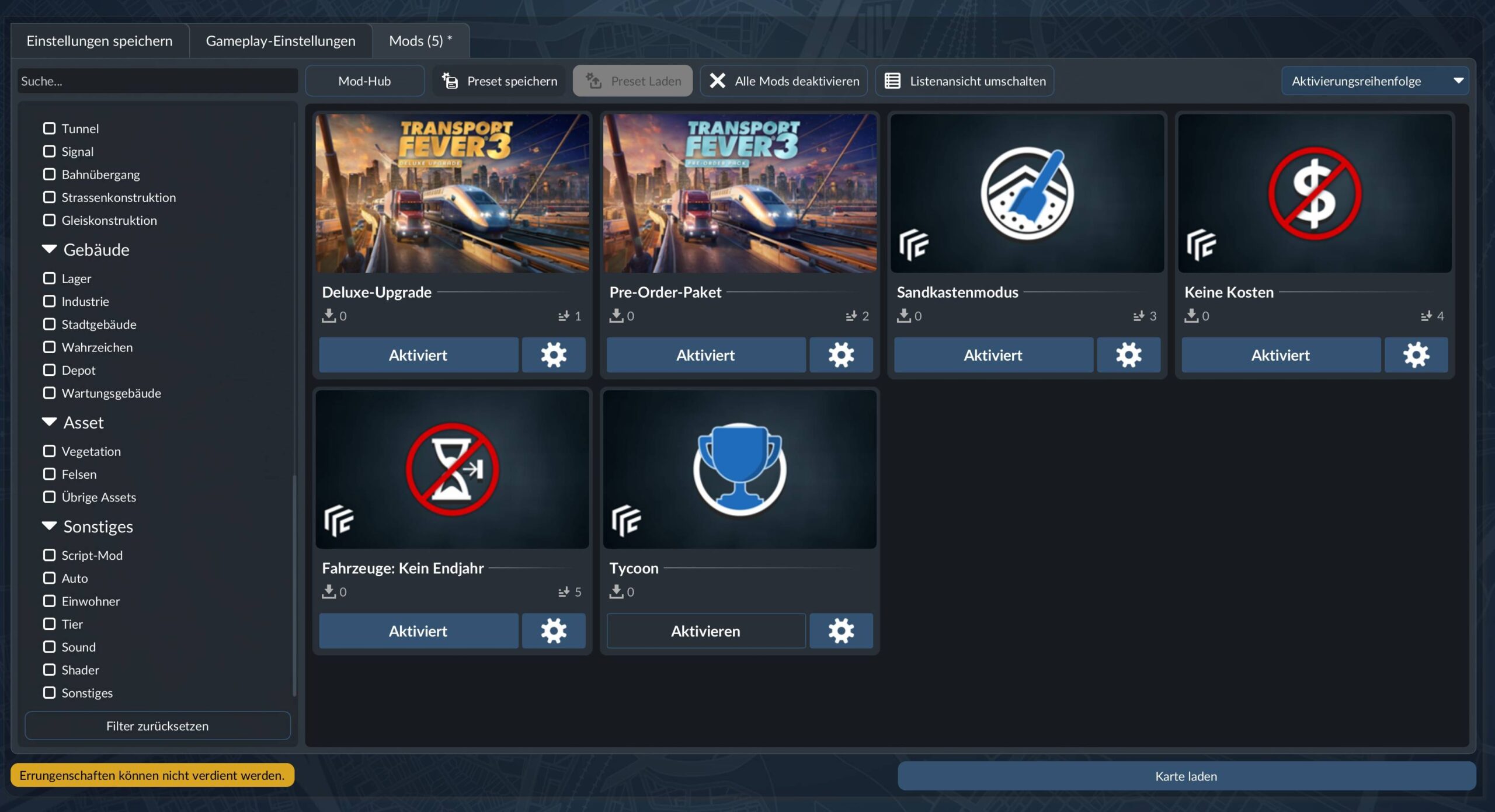Tick the Bahnübergang filter checkbox
1495x812 pixels.
pos(50,174)
